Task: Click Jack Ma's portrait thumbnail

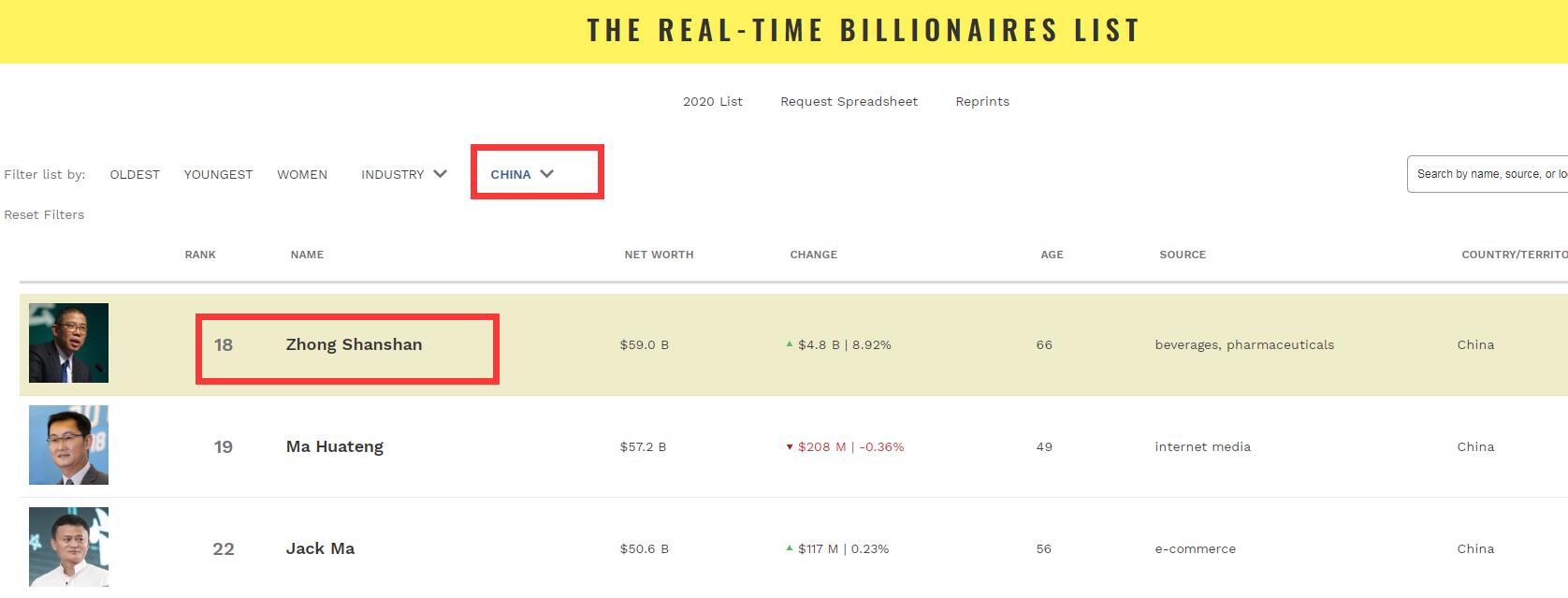Action: 68,547
